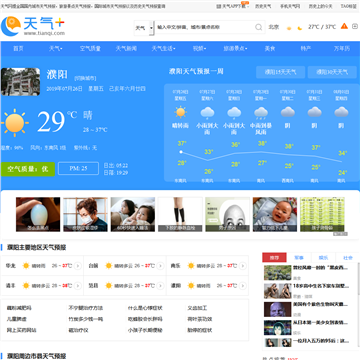Expand the 视频 nav dropdown
Screen dimensions: 360x360
pos(199,49)
